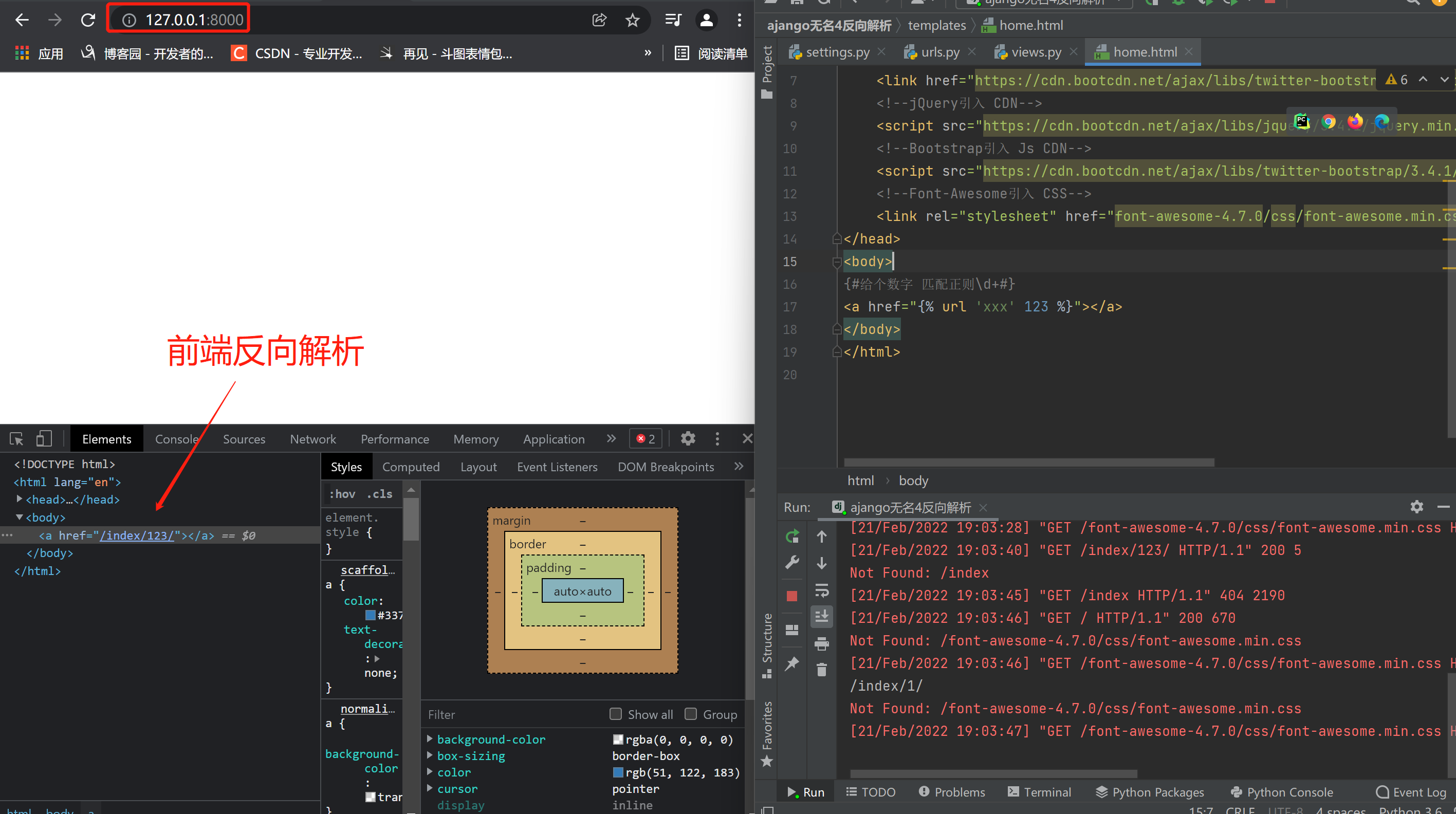Enable the Group checkbox
Screen dimensions: 1456x814
(x=690, y=714)
